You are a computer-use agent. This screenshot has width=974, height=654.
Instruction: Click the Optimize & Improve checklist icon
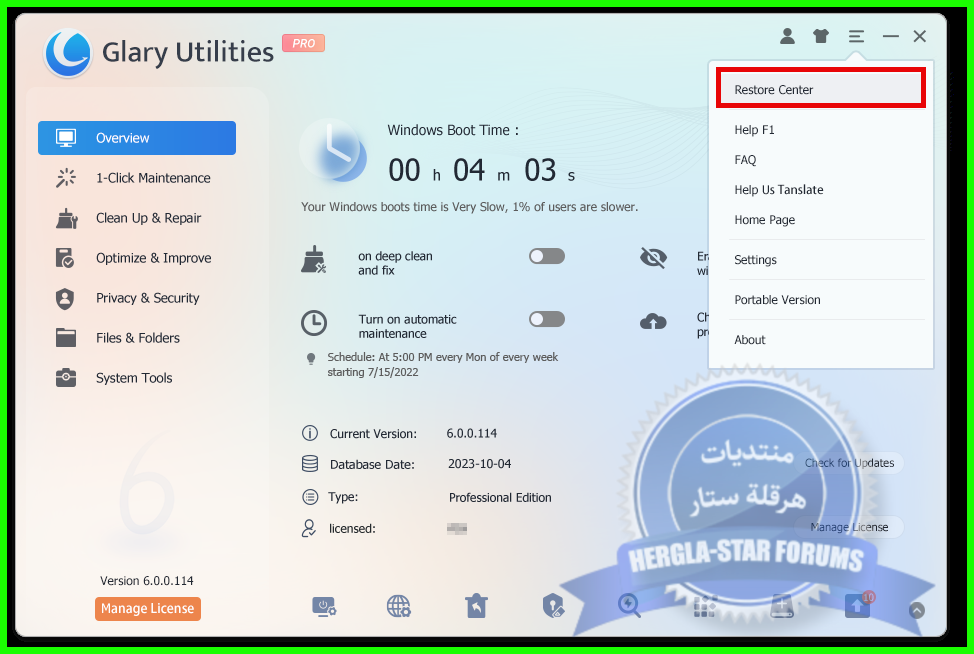click(65, 258)
